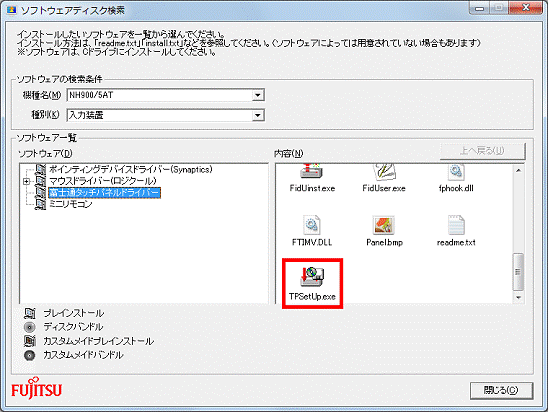Screen dimensions: 548x412
Task: Open the 種別 category dropdown arrow
Action: tap(258, 115)
